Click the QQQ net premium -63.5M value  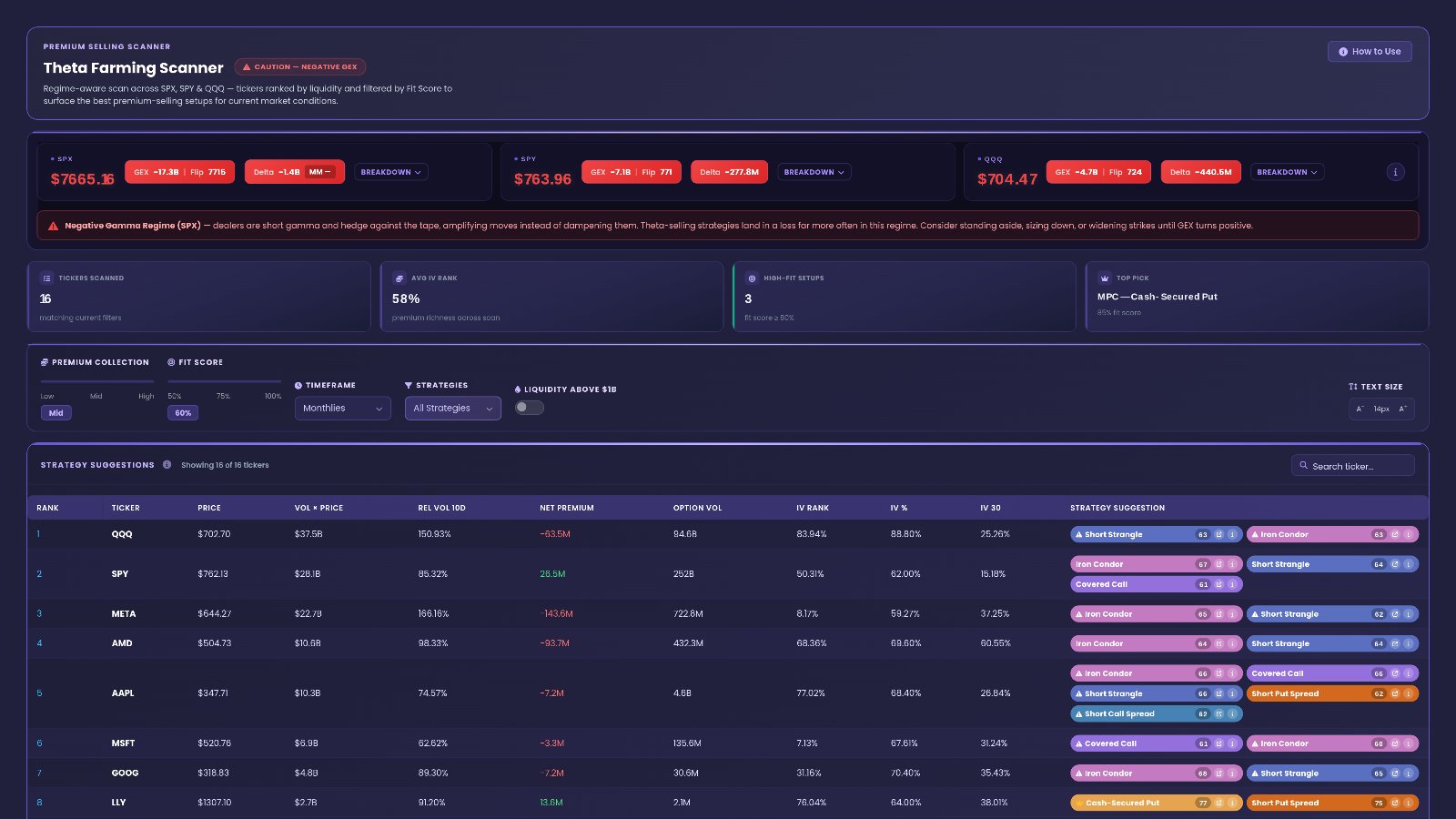[x=555, y=534]
